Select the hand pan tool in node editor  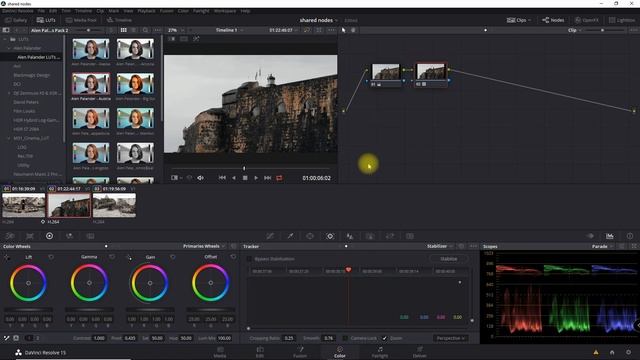point(353,30)
